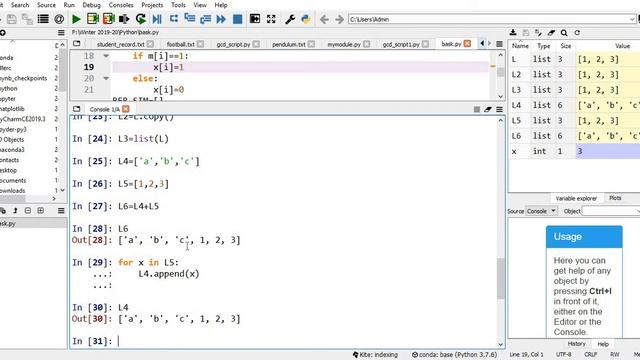The width and height of the screenshot is (640, 360).
Task: Click the Run current cell icon
Action: 93,19
